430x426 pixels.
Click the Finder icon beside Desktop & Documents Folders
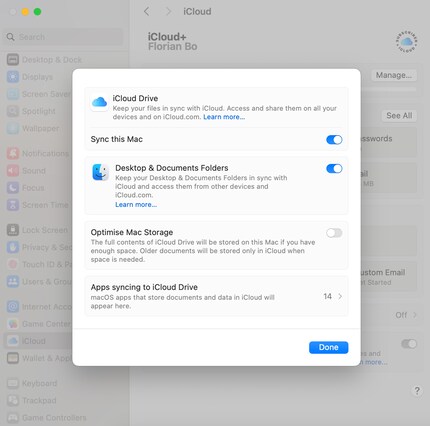[x=100, y=172]
